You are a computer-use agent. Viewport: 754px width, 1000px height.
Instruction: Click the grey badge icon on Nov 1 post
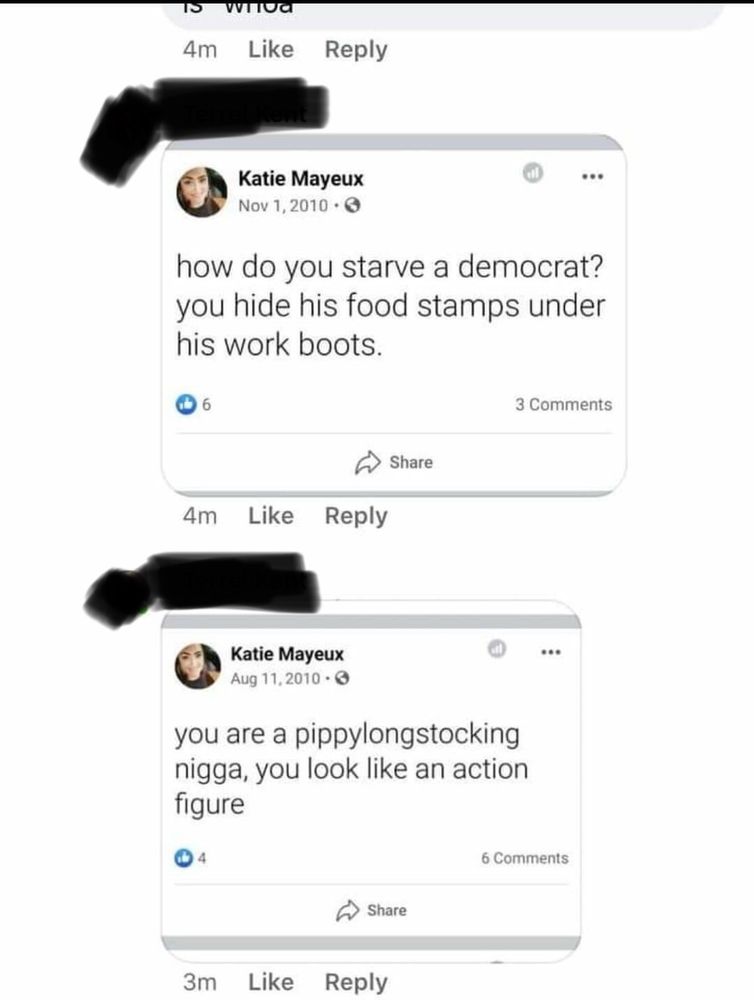coord(535,175)
